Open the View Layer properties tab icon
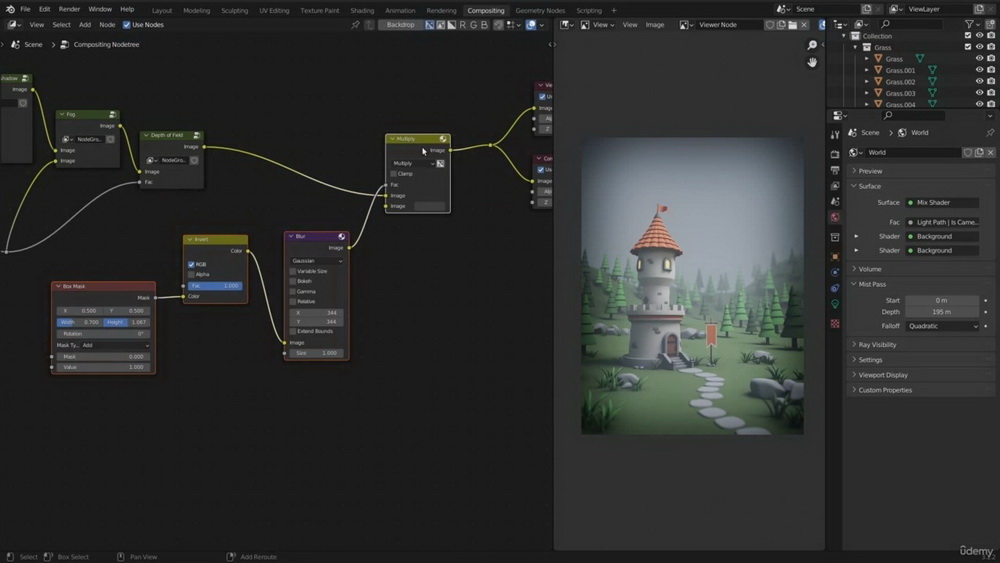This screenshot has width=1000, height=563. click(835, 186)
